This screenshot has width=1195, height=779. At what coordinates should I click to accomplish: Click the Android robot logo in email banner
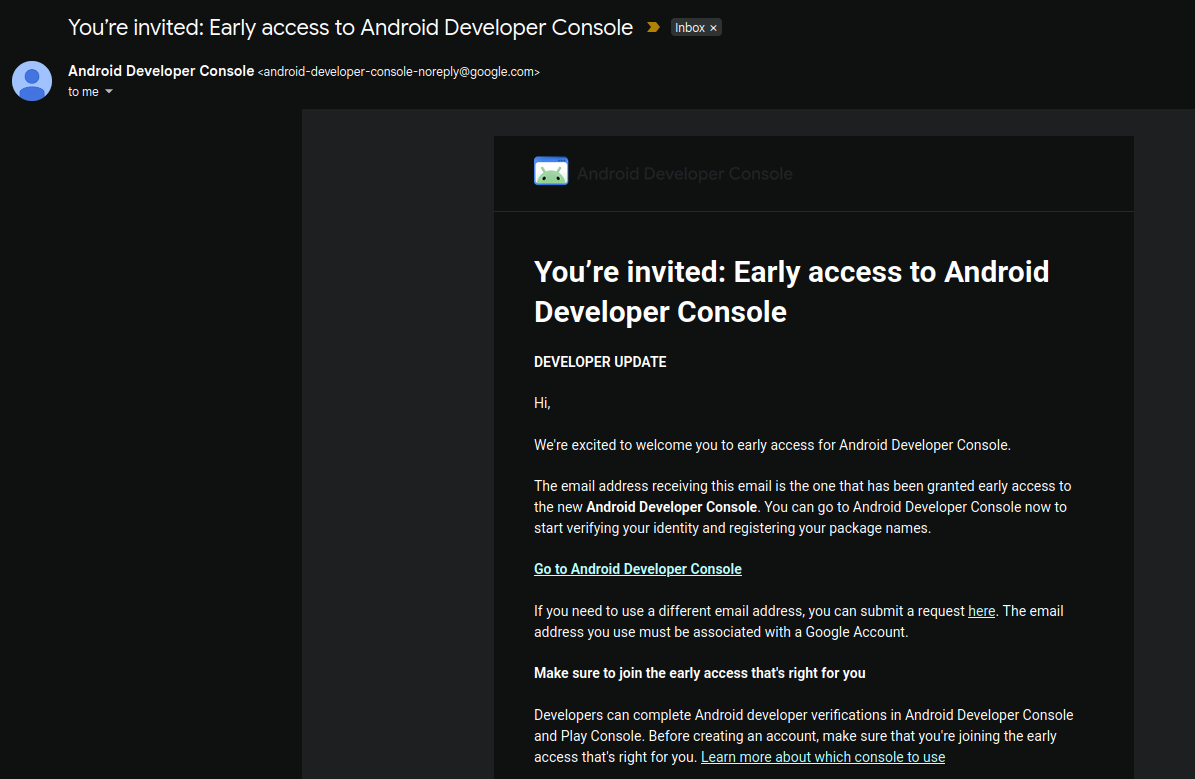point(551,172)
